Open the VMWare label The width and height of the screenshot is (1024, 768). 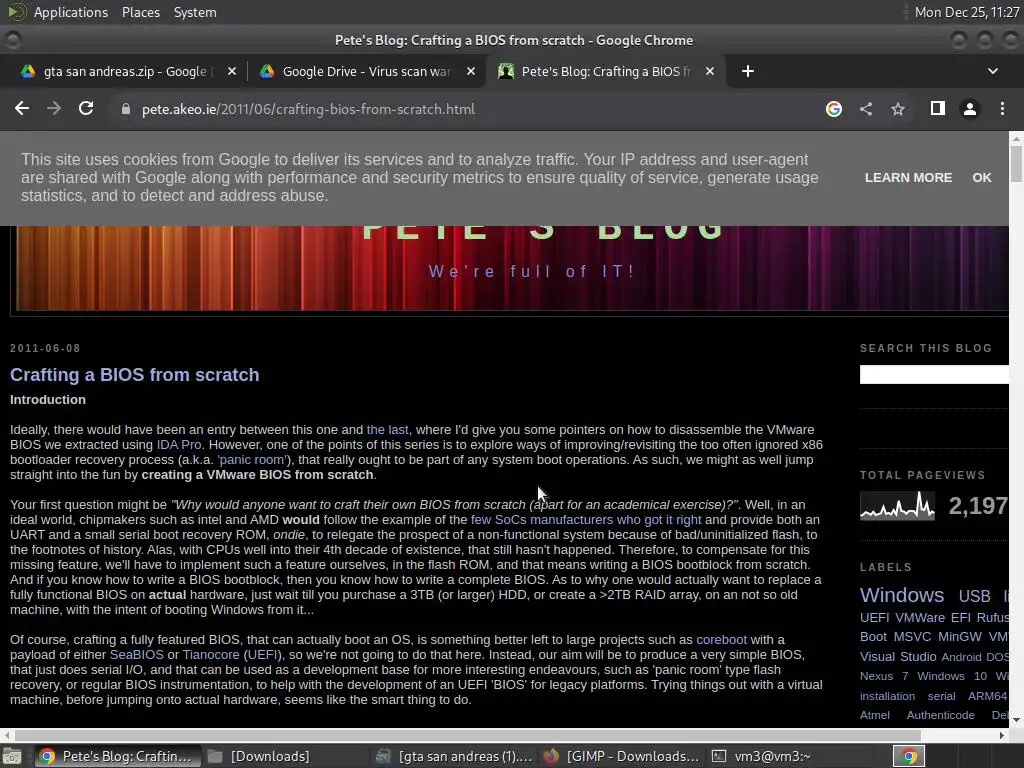(x=920, y=618)
